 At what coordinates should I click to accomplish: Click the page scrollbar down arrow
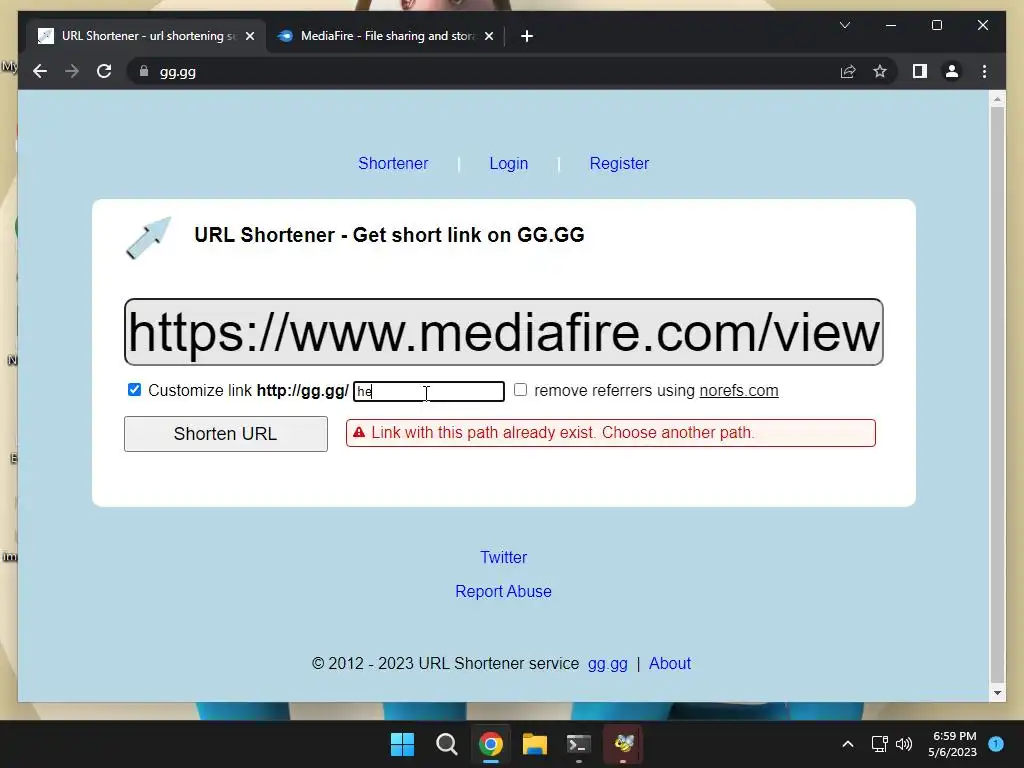[x=997, y=693]
